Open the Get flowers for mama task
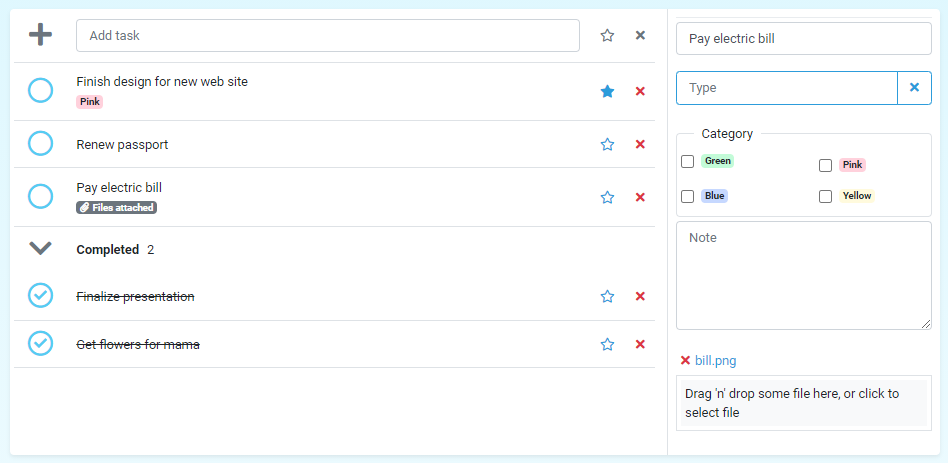Image resolution: width=948 pixels, height=463 pixels. click(138, 345)
